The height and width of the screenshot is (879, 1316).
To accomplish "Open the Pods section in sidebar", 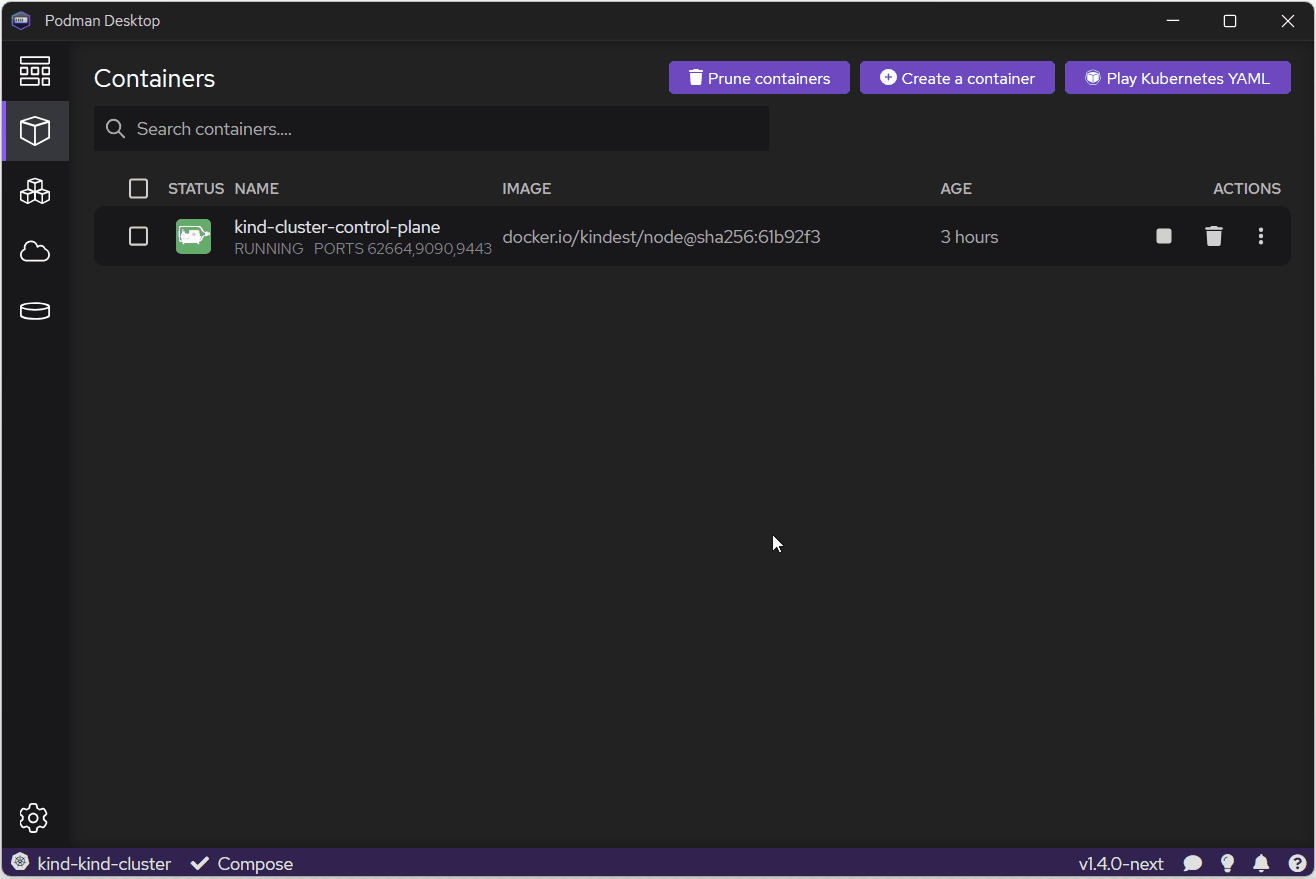I will click(35, 191).
